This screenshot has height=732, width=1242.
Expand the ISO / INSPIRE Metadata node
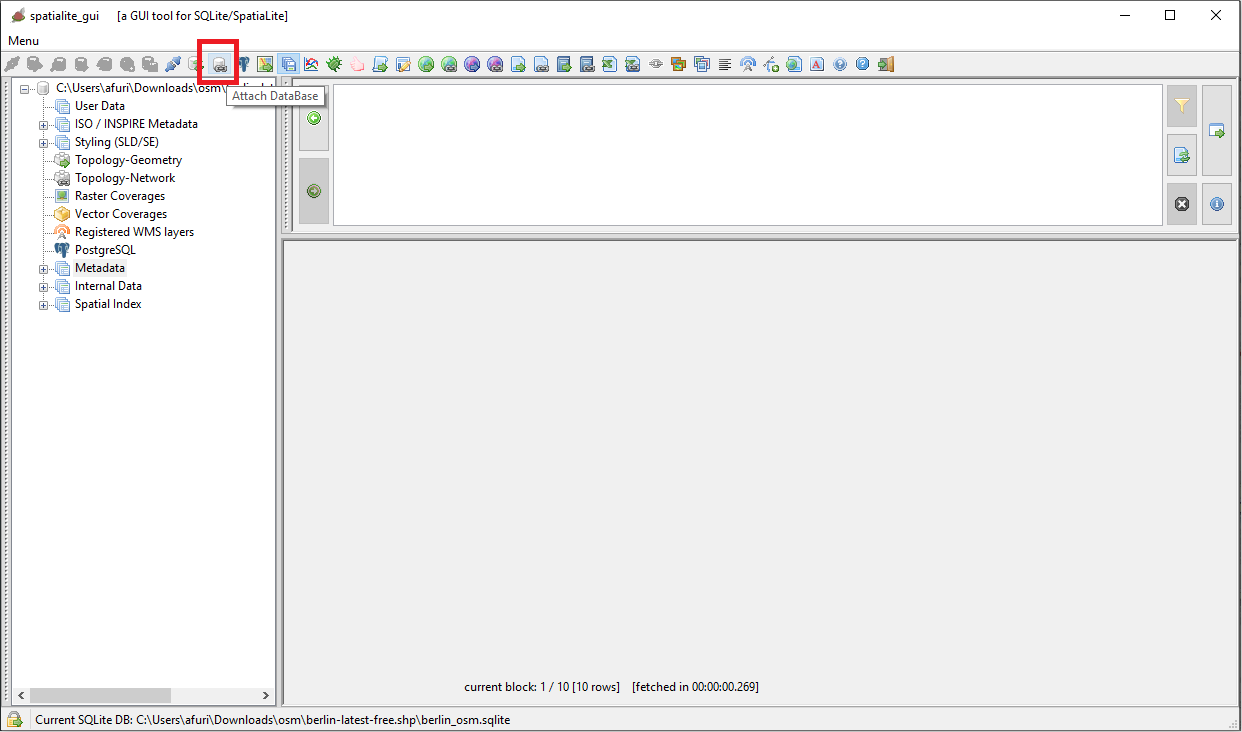(44, 124)
